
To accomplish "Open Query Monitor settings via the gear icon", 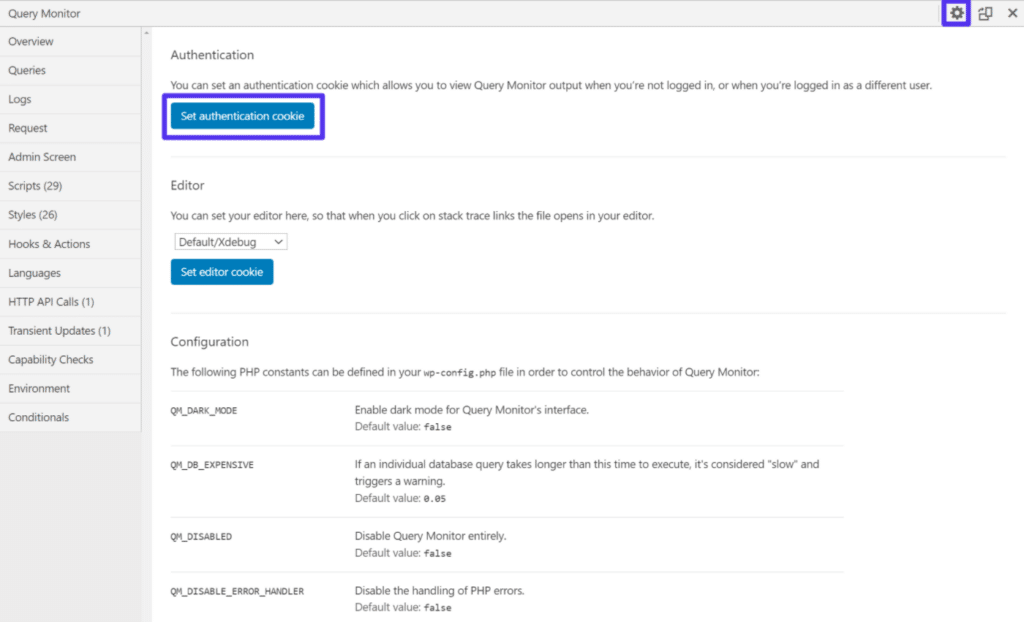I will (x=956, y=13).
